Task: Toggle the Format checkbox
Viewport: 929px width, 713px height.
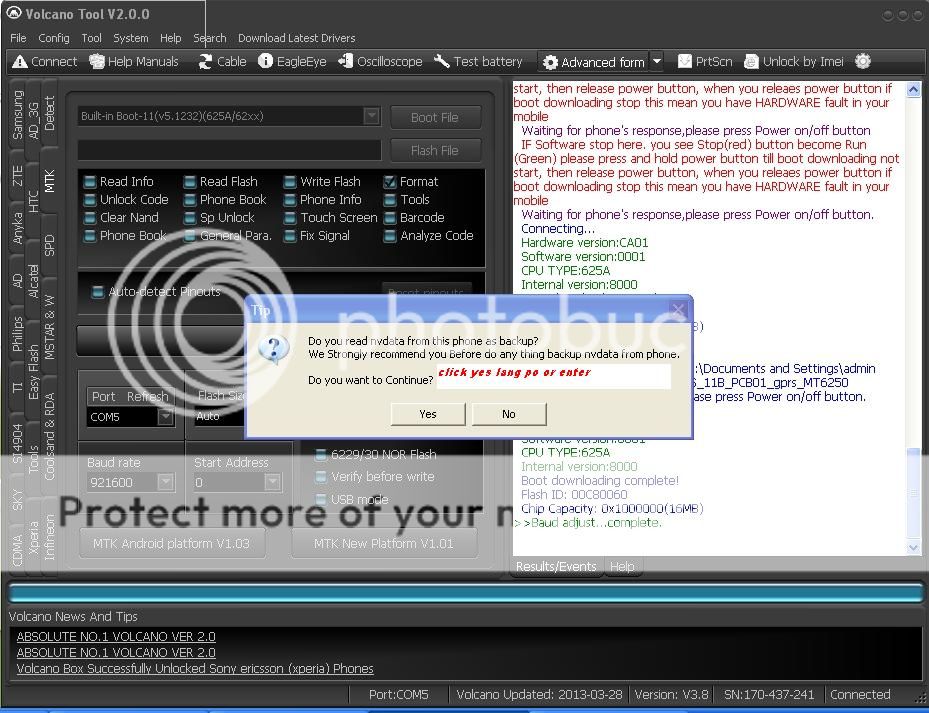Action: (x=390, y=182)
